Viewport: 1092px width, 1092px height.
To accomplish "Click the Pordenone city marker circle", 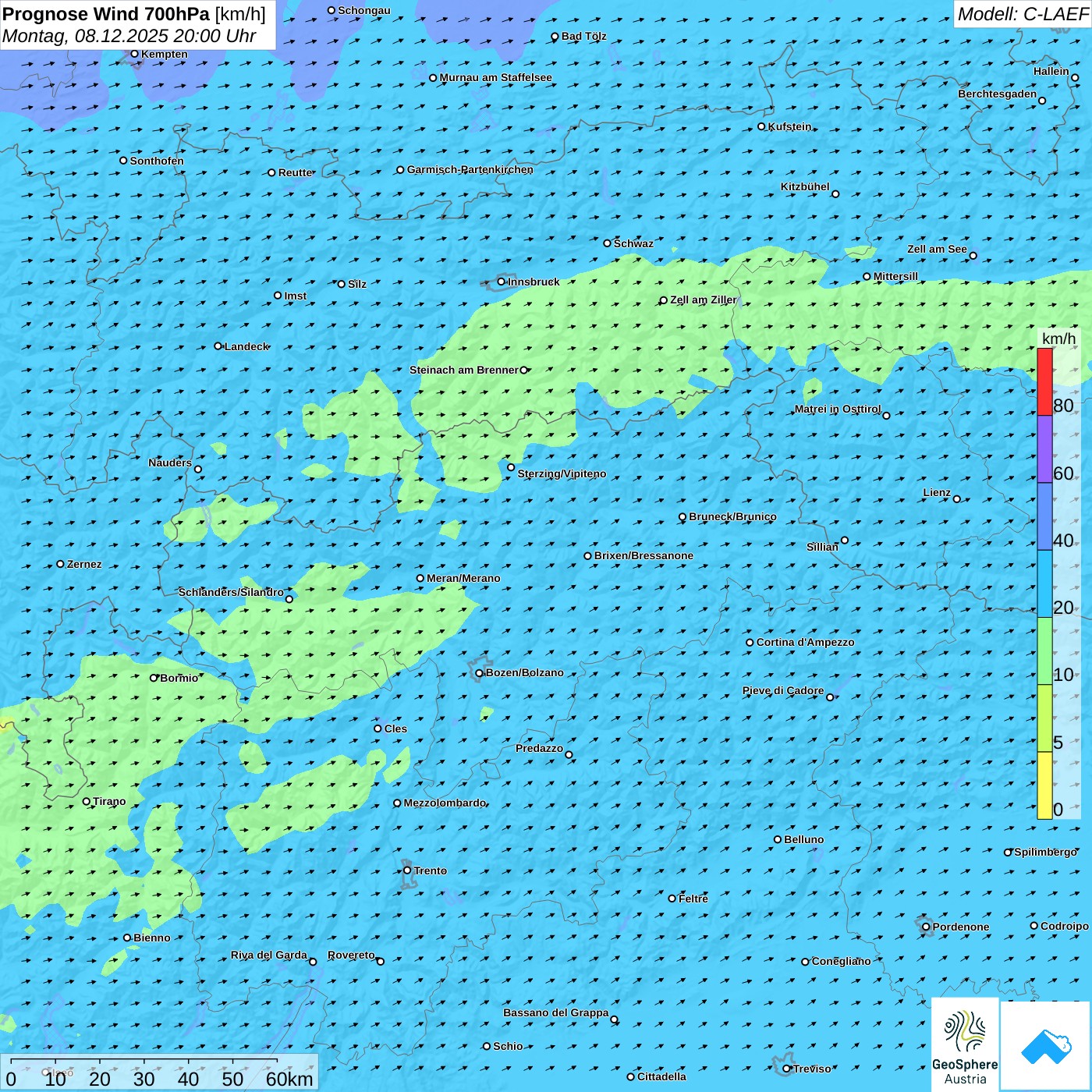I will (926, 927).
